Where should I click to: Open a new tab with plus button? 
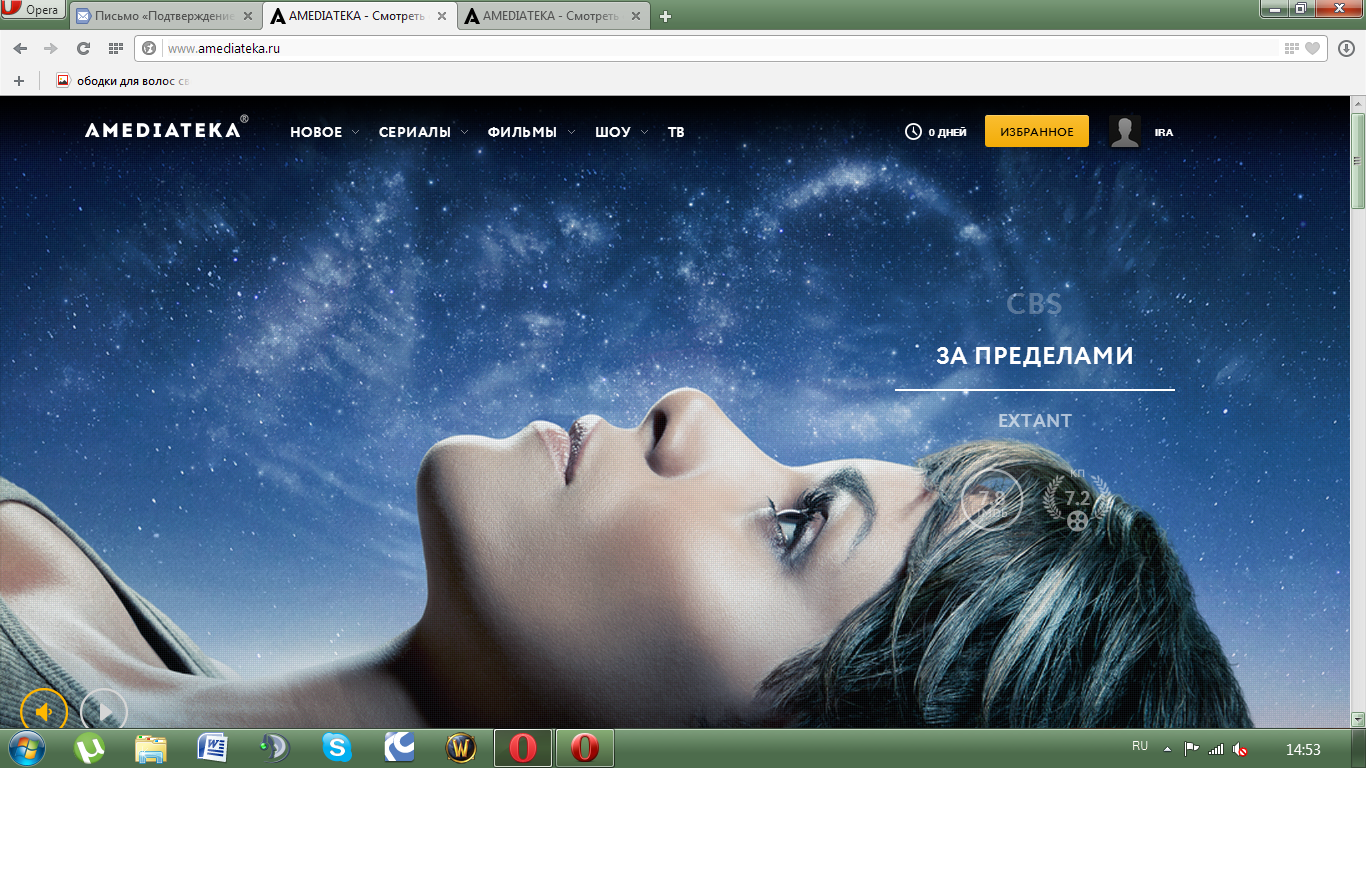[x=666, y=16]
